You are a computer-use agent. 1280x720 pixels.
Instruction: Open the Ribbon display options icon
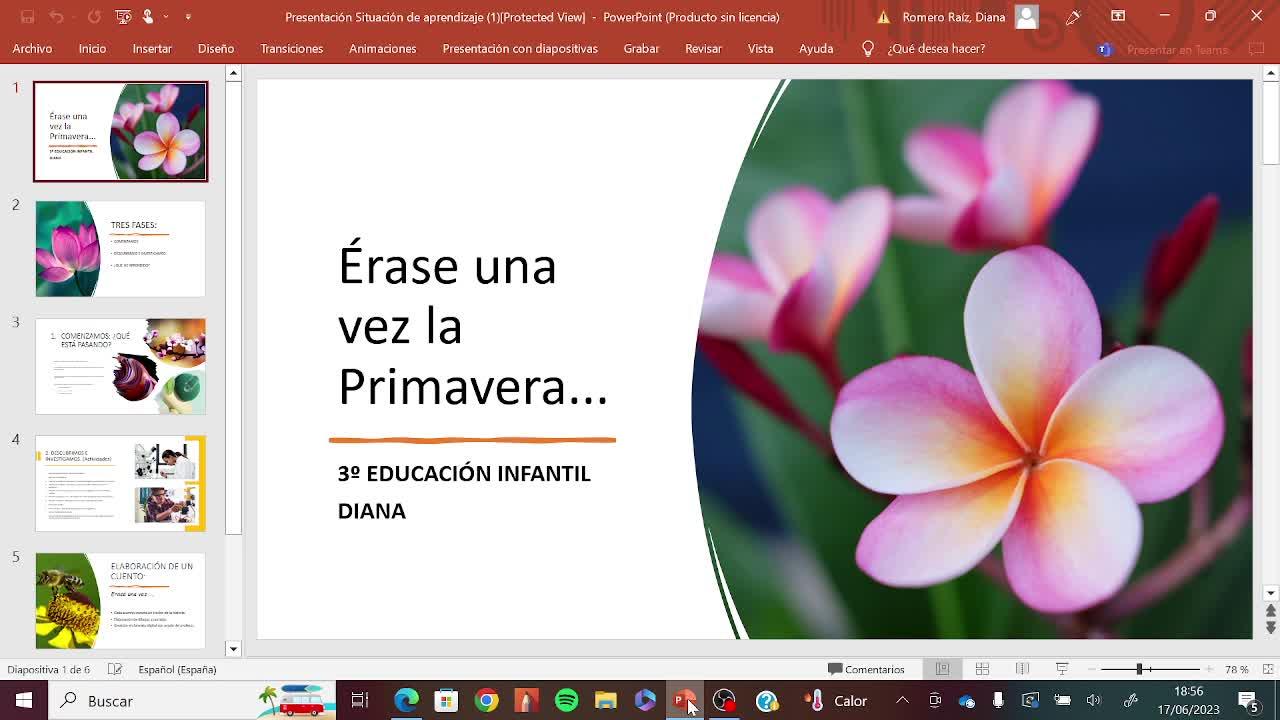click(1118, 16)
